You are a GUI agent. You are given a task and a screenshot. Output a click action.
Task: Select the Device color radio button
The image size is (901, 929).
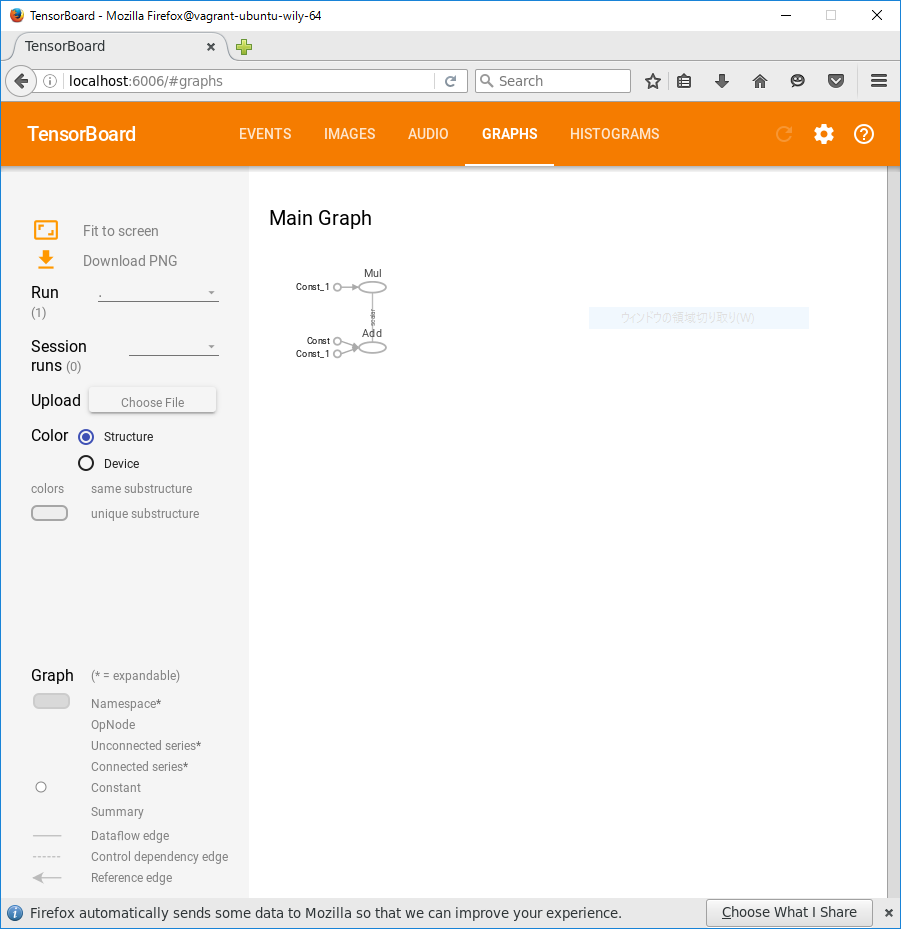(86, 463)
